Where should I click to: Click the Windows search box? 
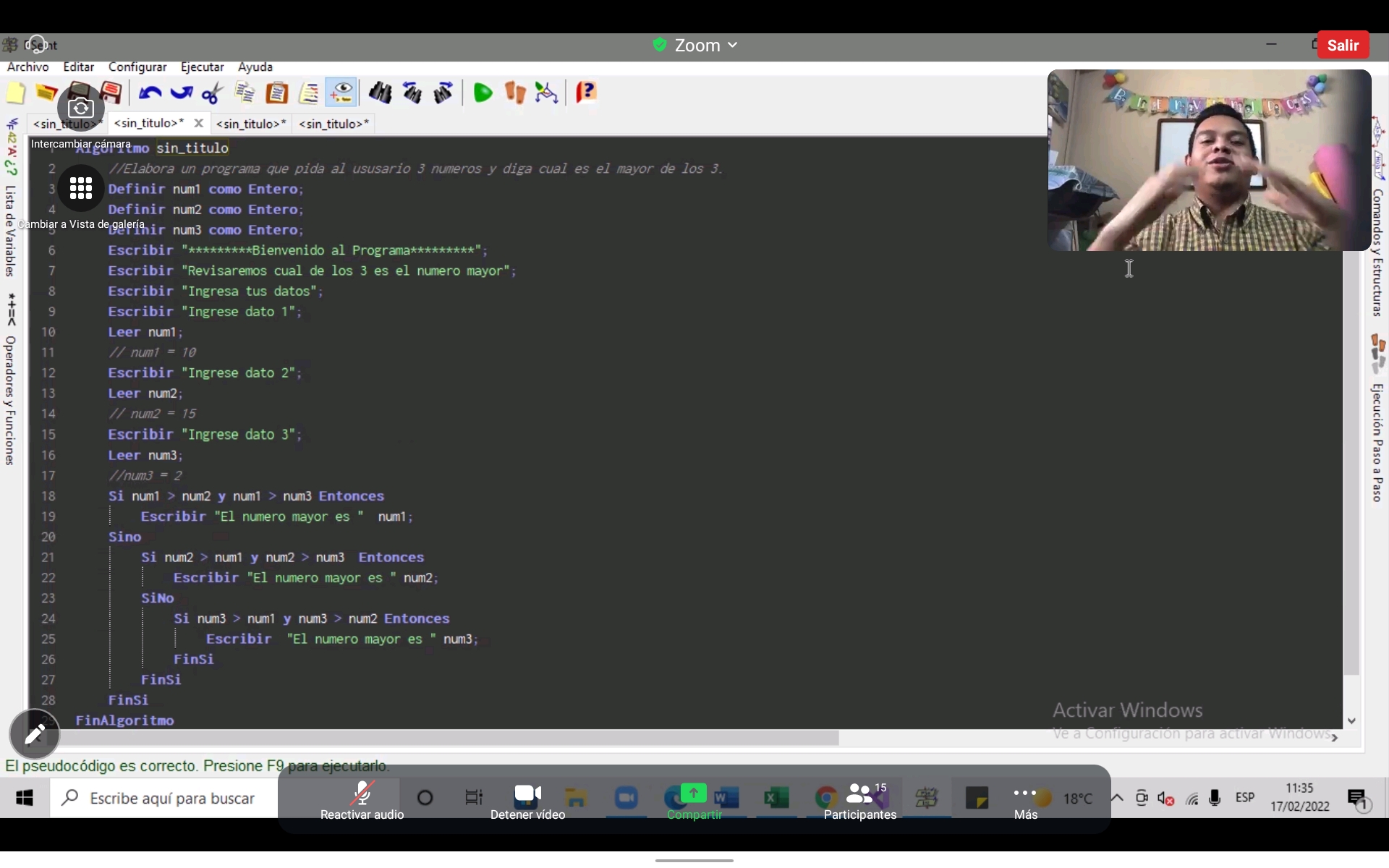164,798
